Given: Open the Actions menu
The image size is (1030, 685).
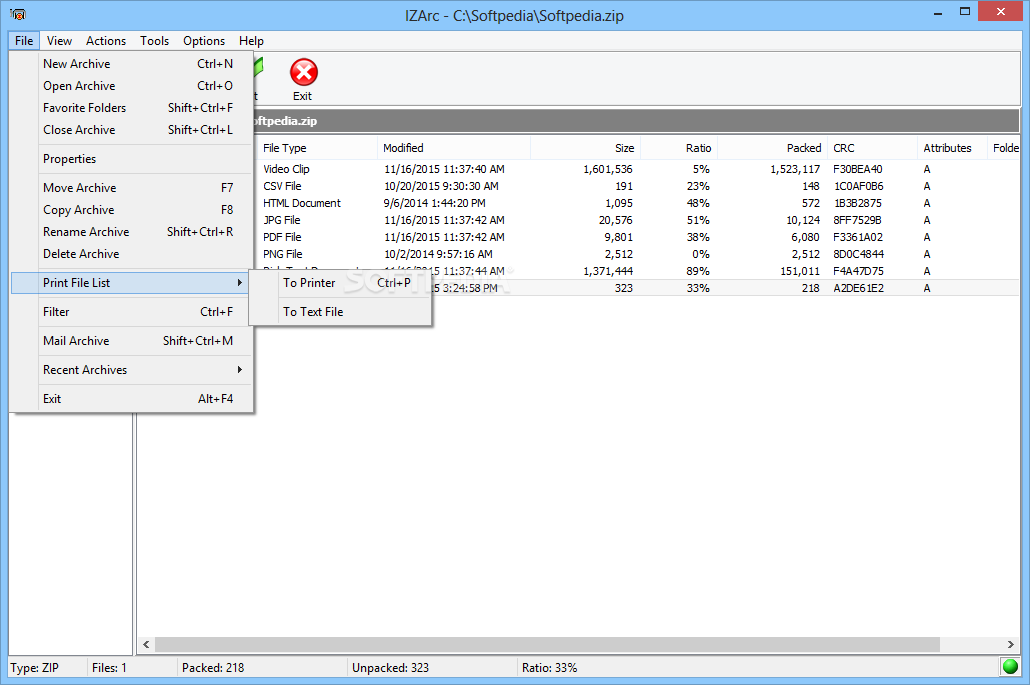Looking at the screenshot, I should click(x=106, y=41).
